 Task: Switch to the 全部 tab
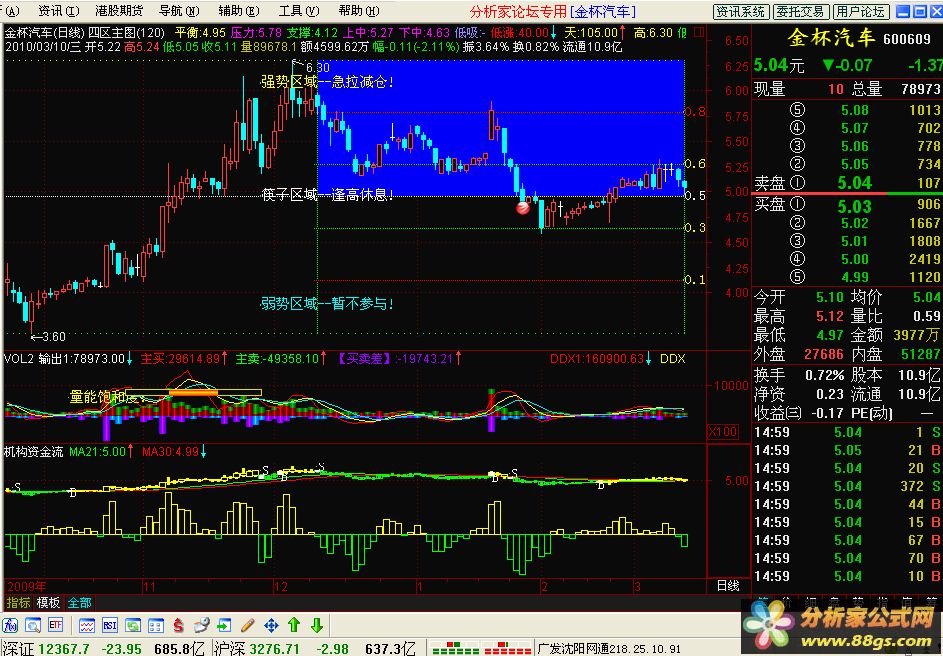pos(79,602)
